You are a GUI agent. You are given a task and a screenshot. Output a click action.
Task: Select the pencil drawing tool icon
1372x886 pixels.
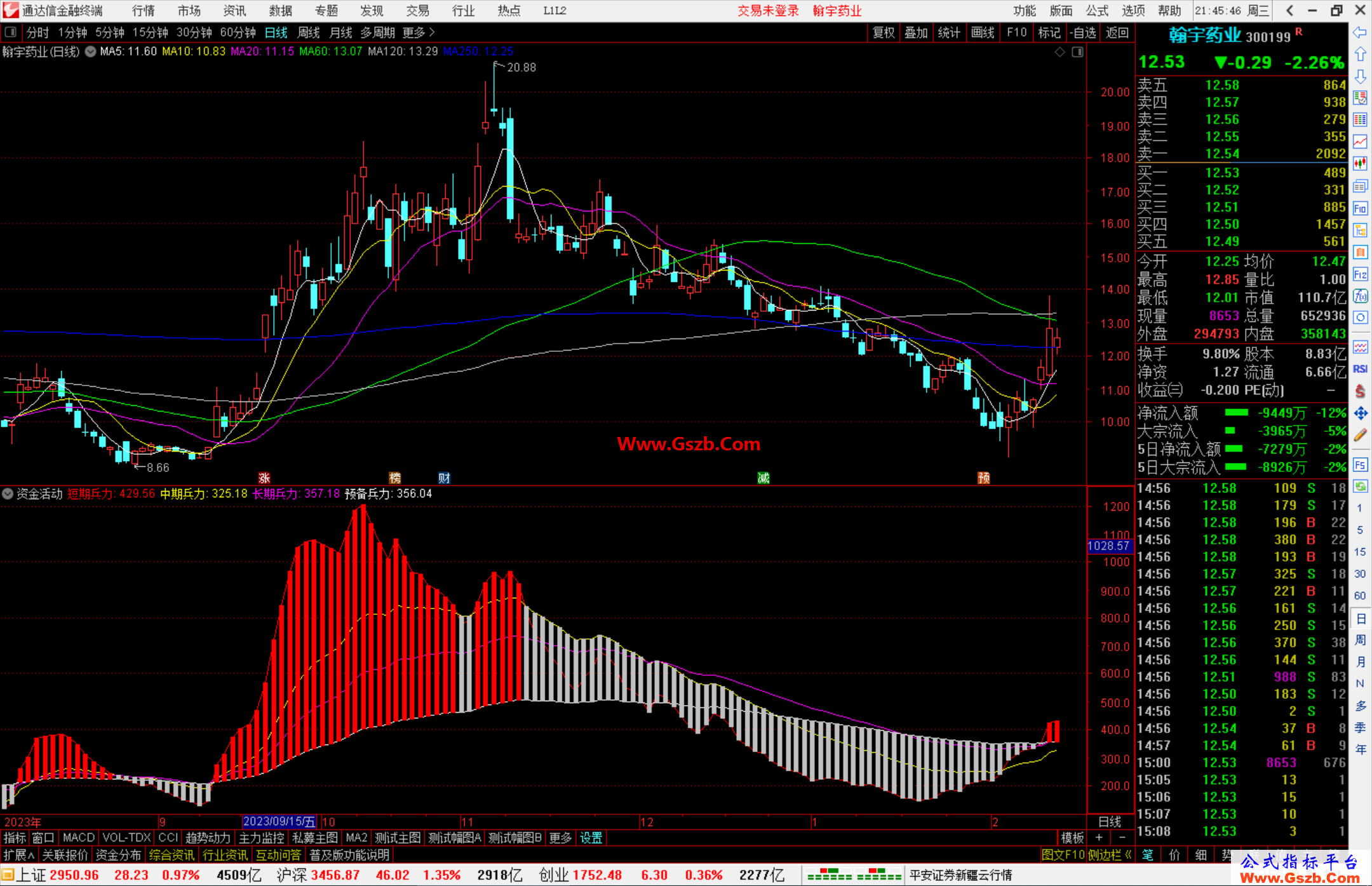pyautogui.click(x=1360, y=435)
